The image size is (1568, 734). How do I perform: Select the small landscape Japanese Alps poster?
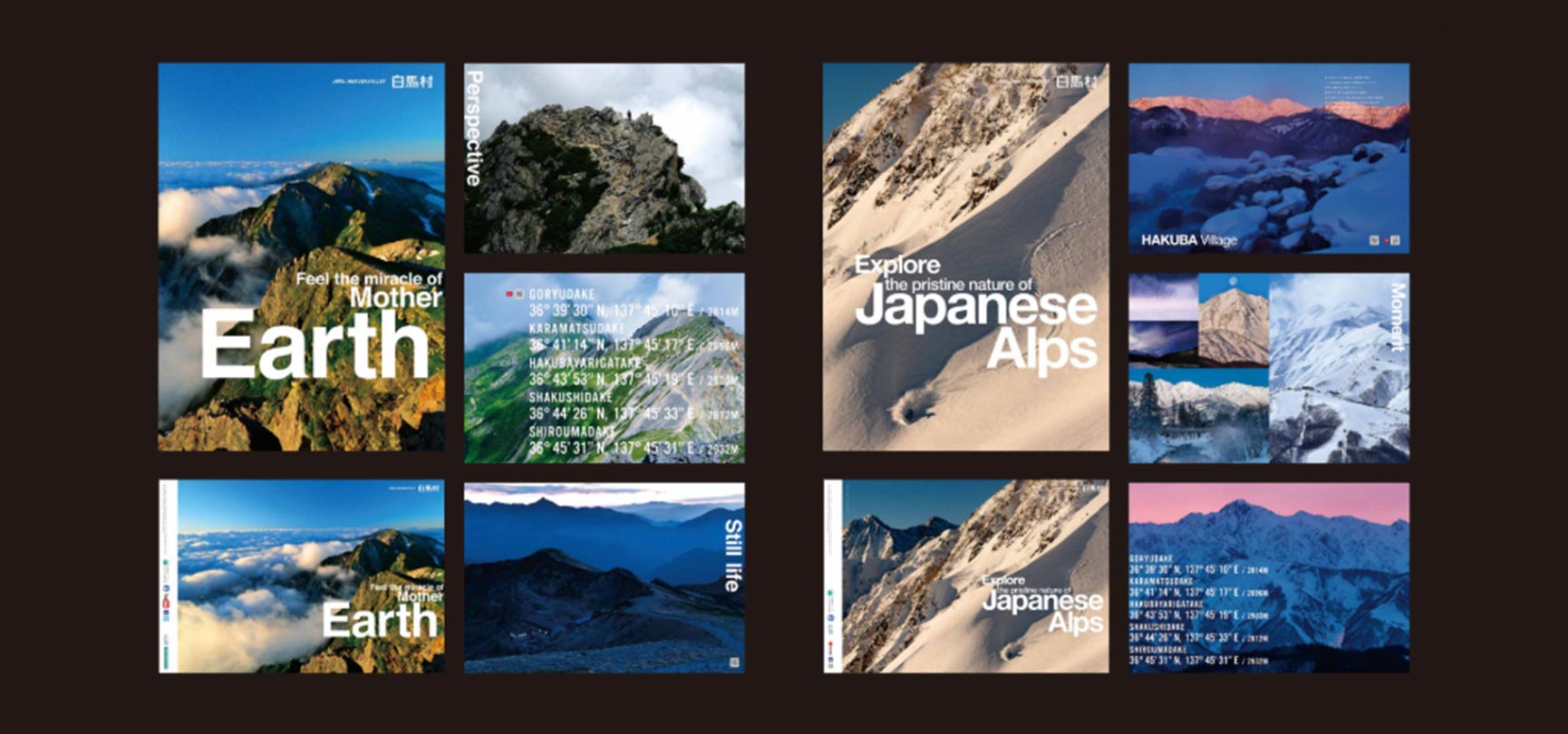(965, 576)
